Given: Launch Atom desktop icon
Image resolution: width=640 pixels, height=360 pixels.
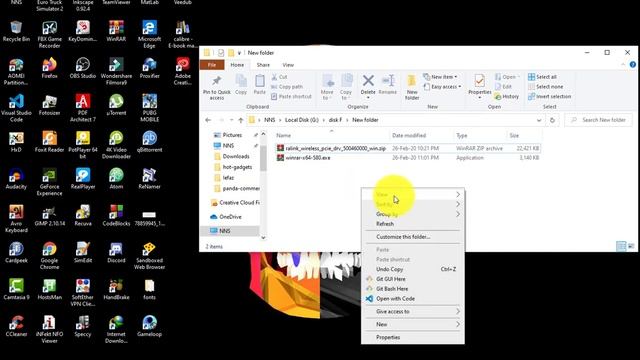Looking at the screenshot, I should 116,178.
